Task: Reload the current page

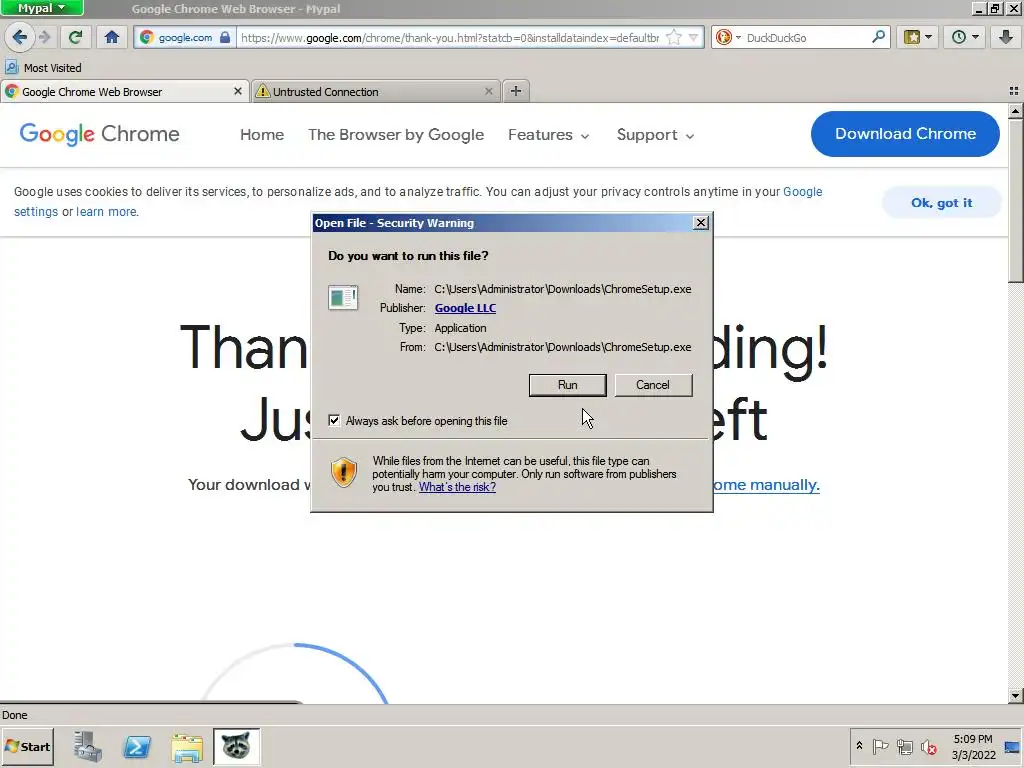Action: [76, 37]
